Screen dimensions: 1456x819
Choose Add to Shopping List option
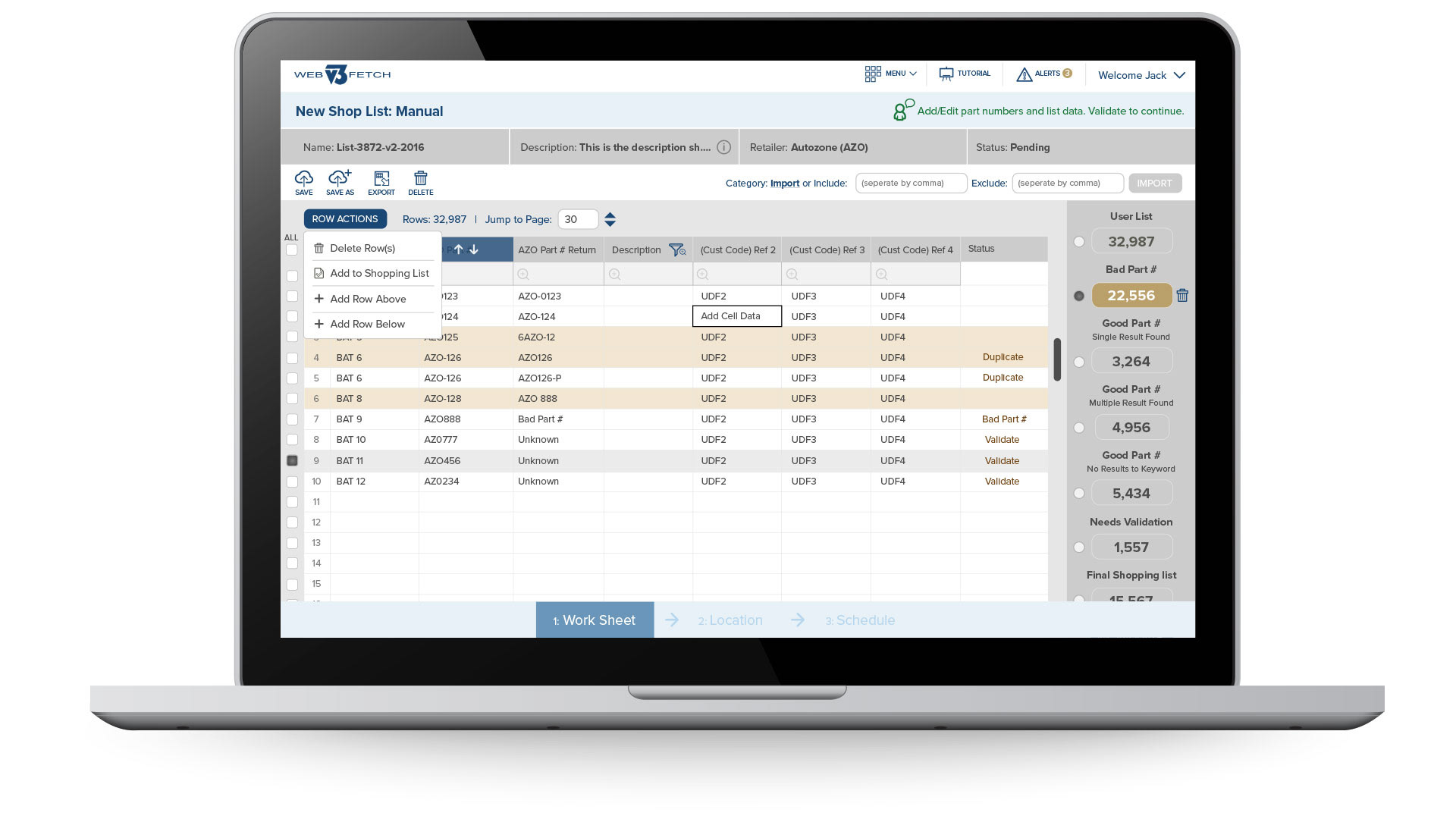click(x=379, y=273)
